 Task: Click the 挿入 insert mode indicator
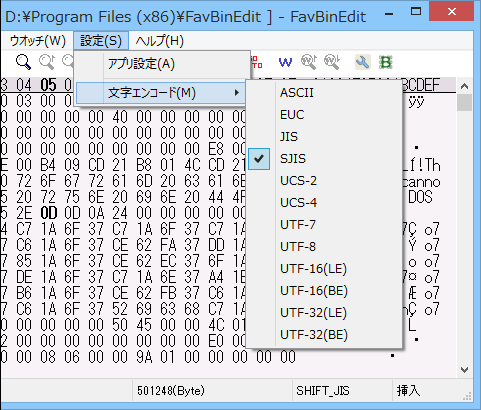tap(408, 391)
